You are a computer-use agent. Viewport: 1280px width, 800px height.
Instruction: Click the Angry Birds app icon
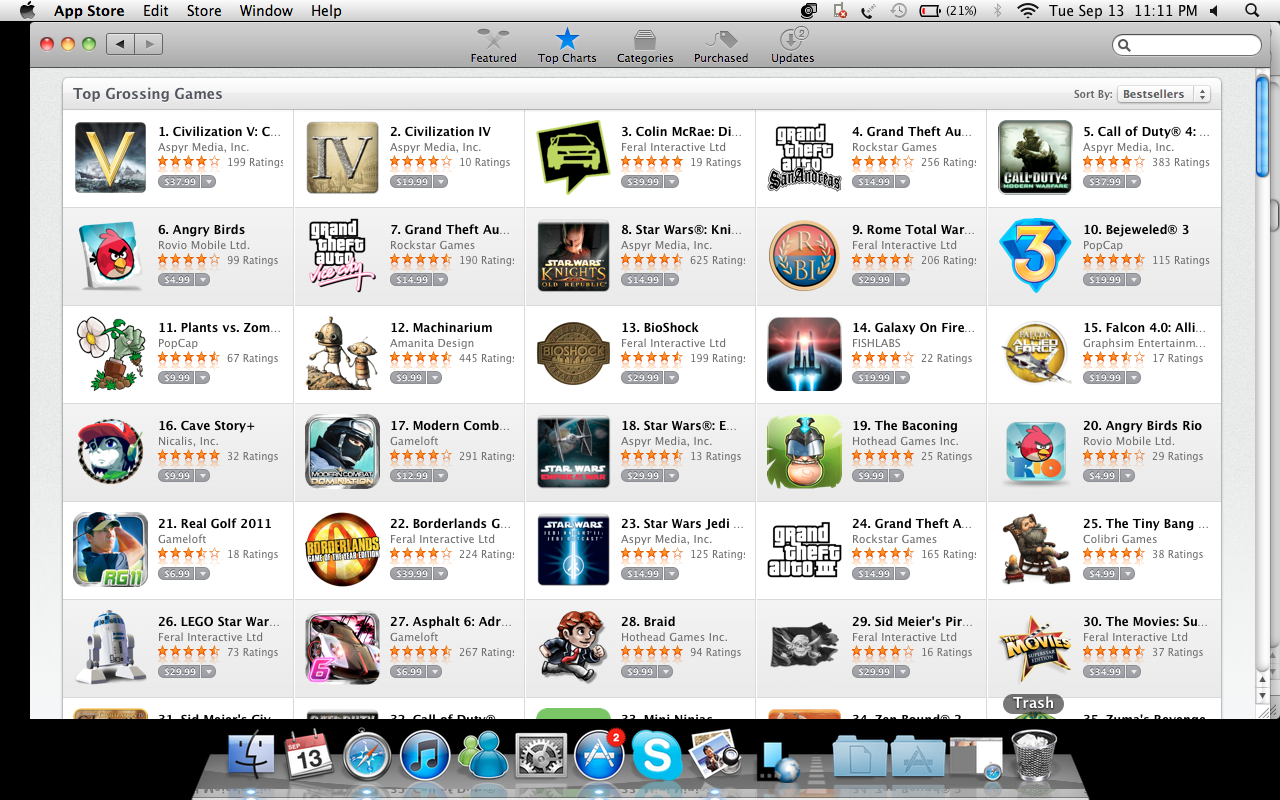[x=111, y=256]
